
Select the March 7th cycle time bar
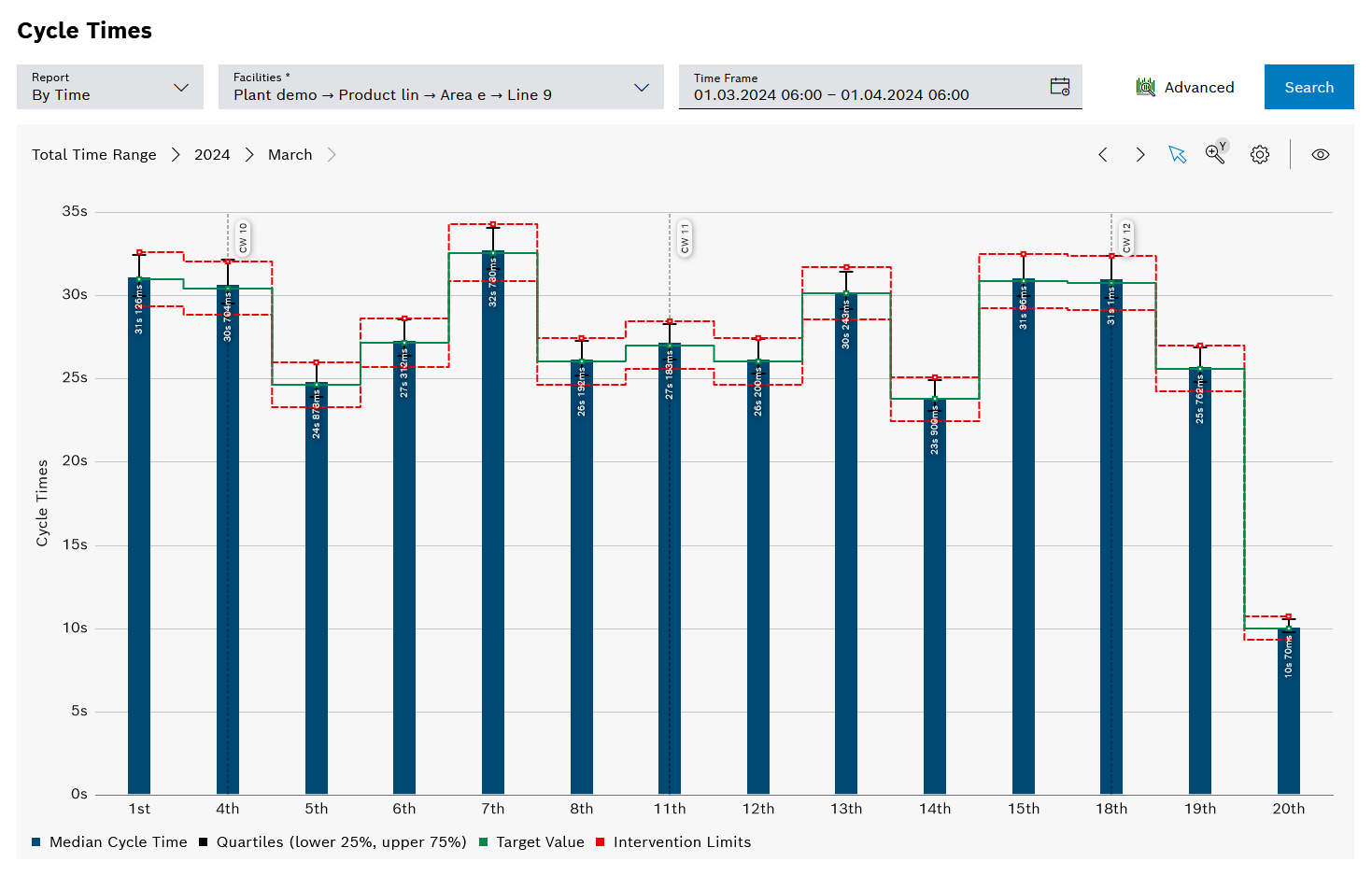pos(492,523)
